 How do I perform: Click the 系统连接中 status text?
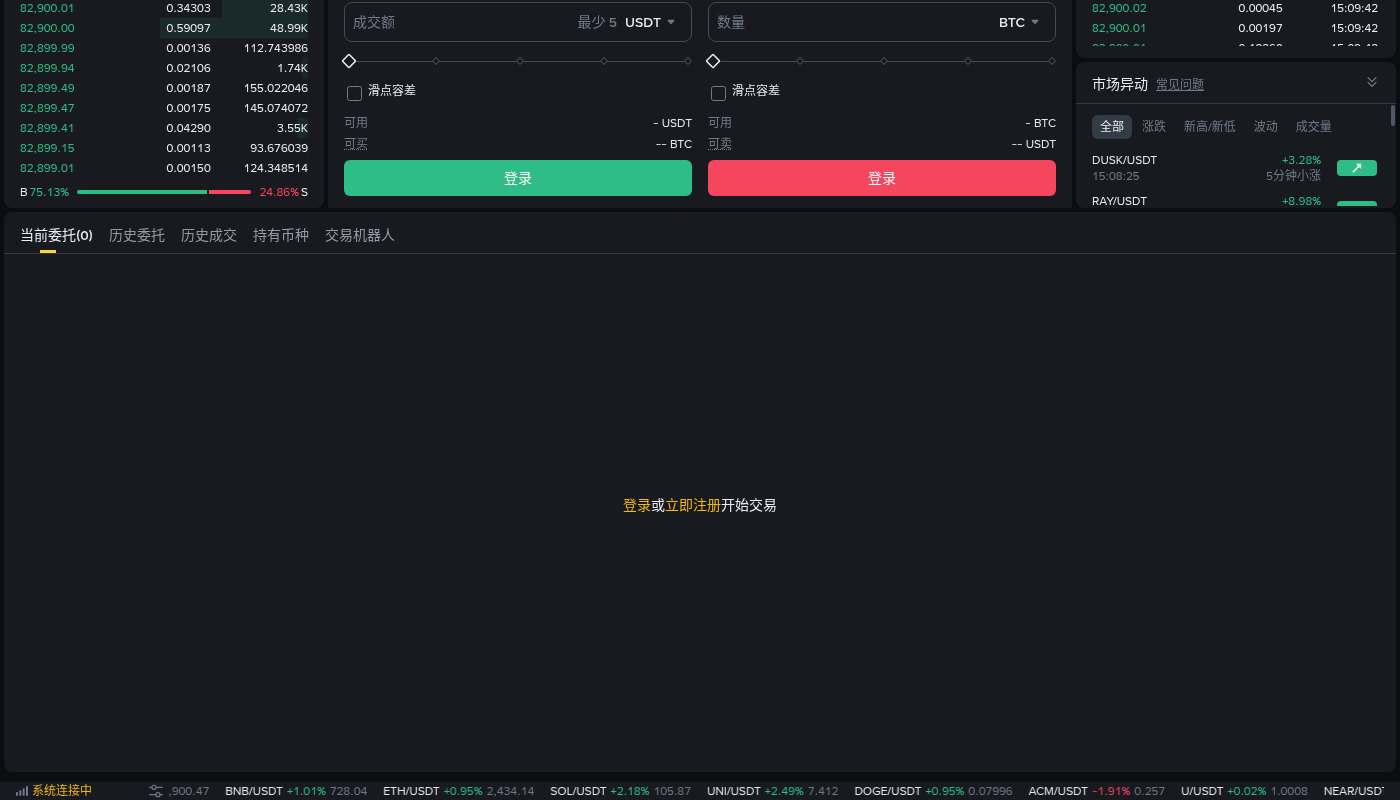[62, 791]
